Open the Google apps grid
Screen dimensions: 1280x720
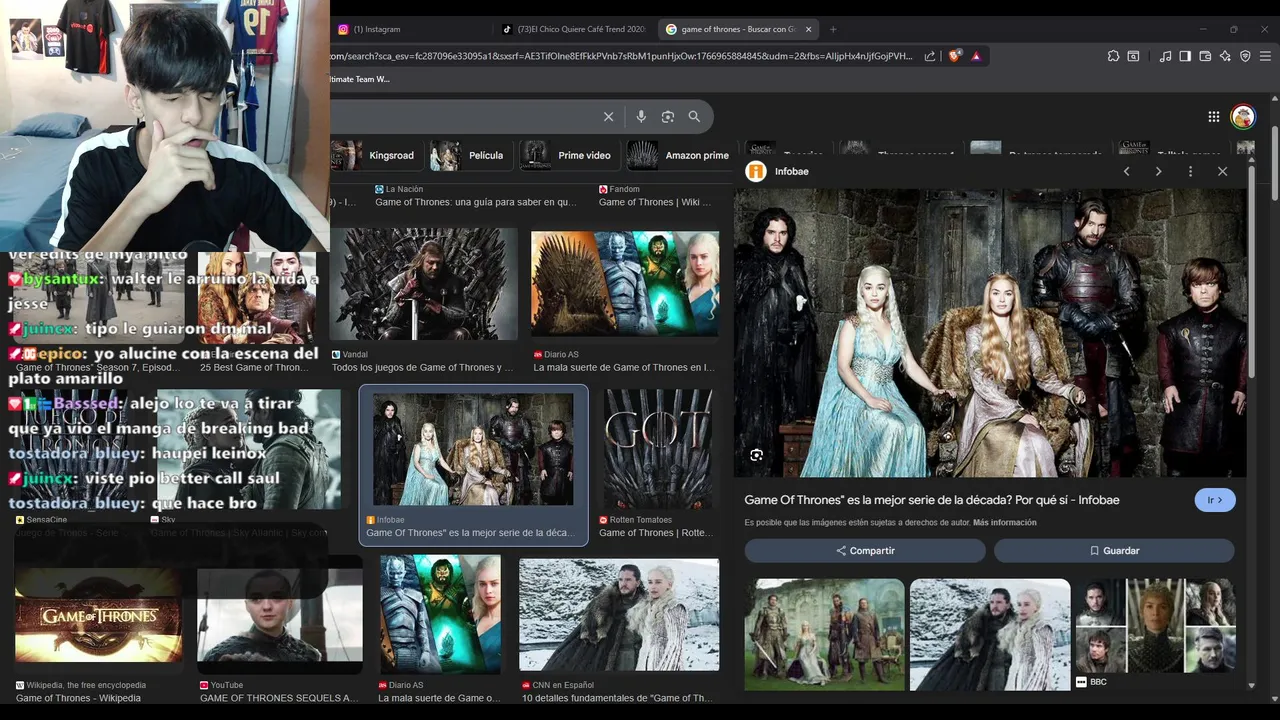point(1213,117)
